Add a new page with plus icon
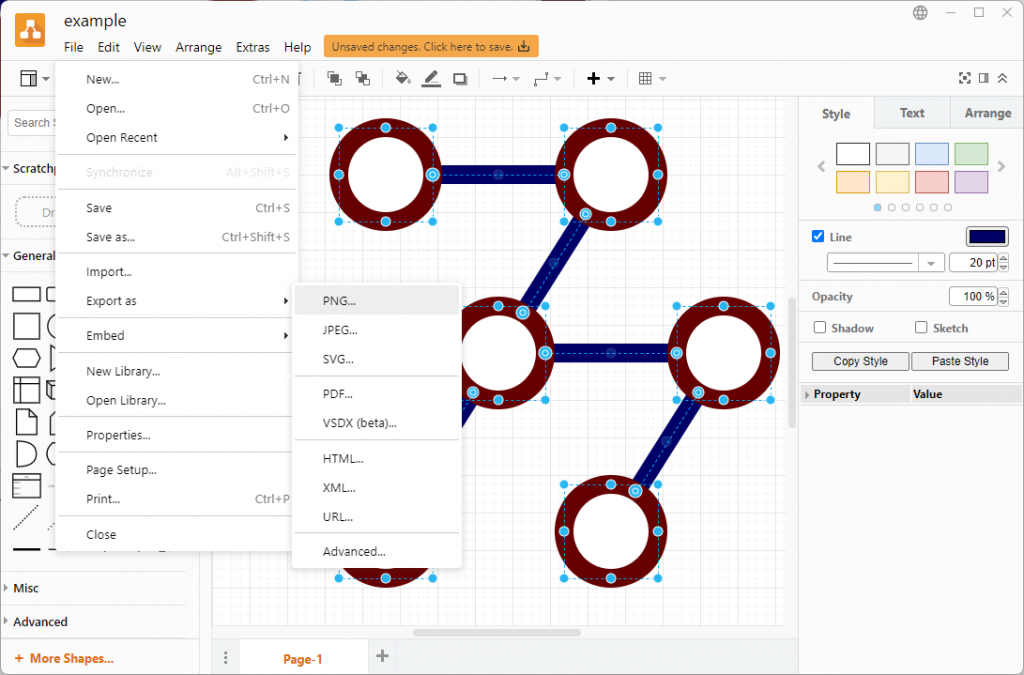The image size is (1024, 675). pos(383,655)
